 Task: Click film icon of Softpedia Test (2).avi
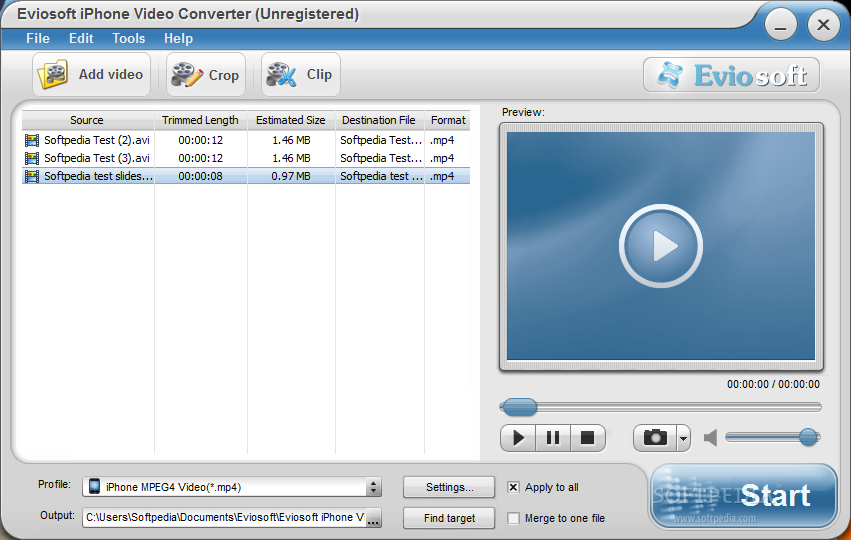(x=32, y=141)
